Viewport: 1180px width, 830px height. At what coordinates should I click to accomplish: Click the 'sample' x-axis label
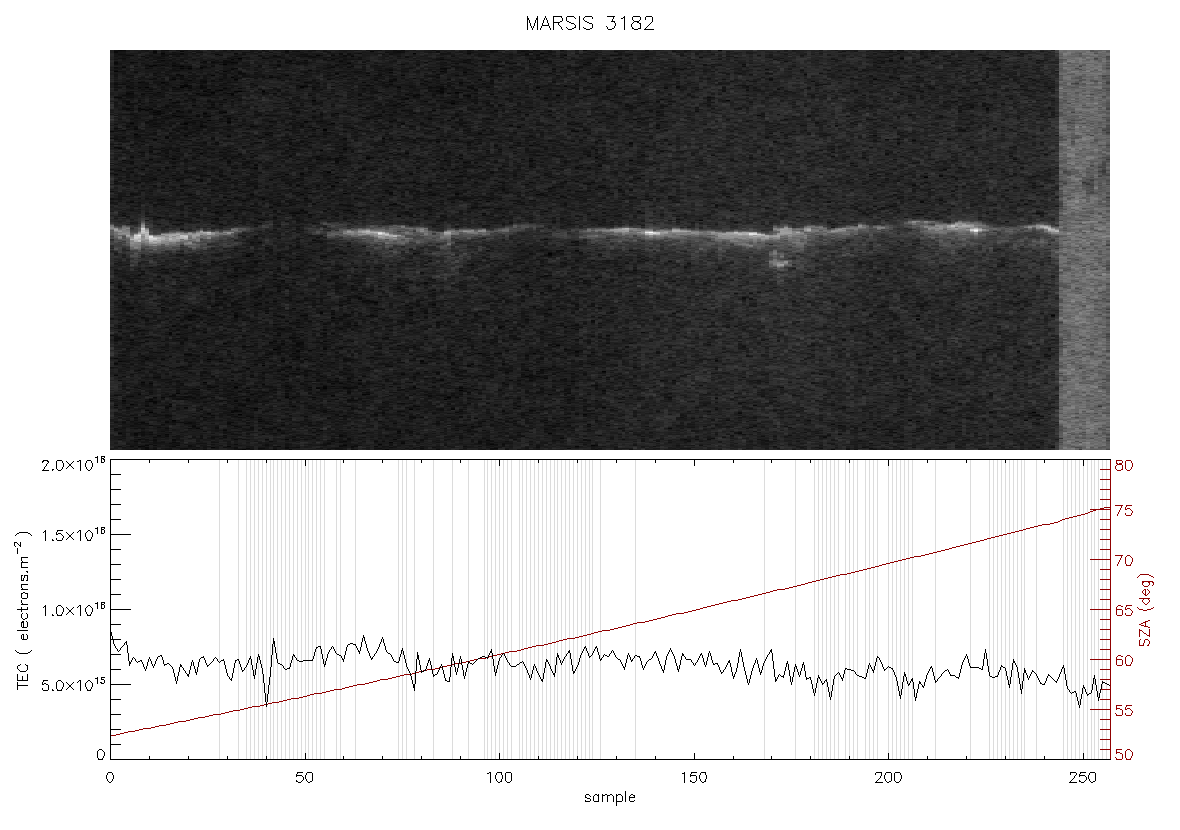[x=610, y=797]
